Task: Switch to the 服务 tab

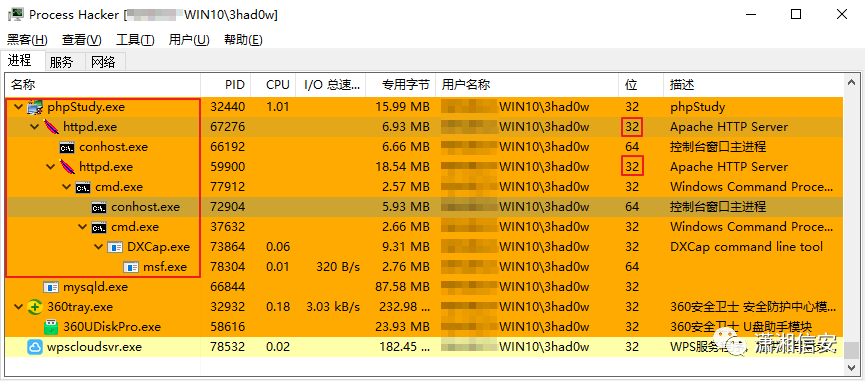Action: [61, 62]
